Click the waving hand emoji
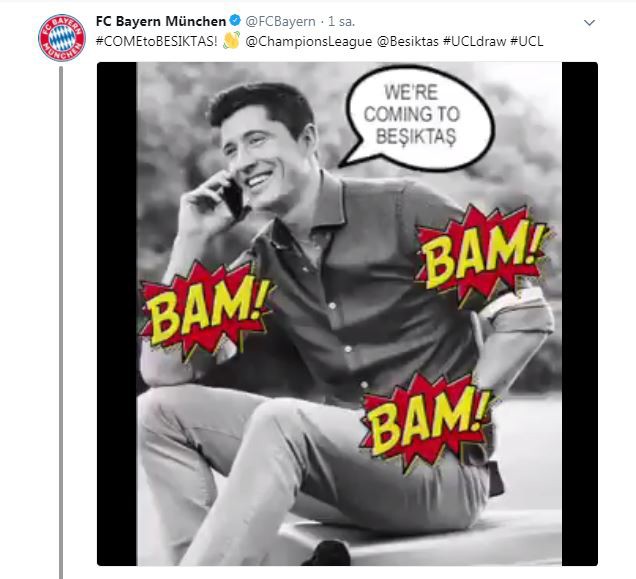Screen dimensions: 636x579 (231, 41)
